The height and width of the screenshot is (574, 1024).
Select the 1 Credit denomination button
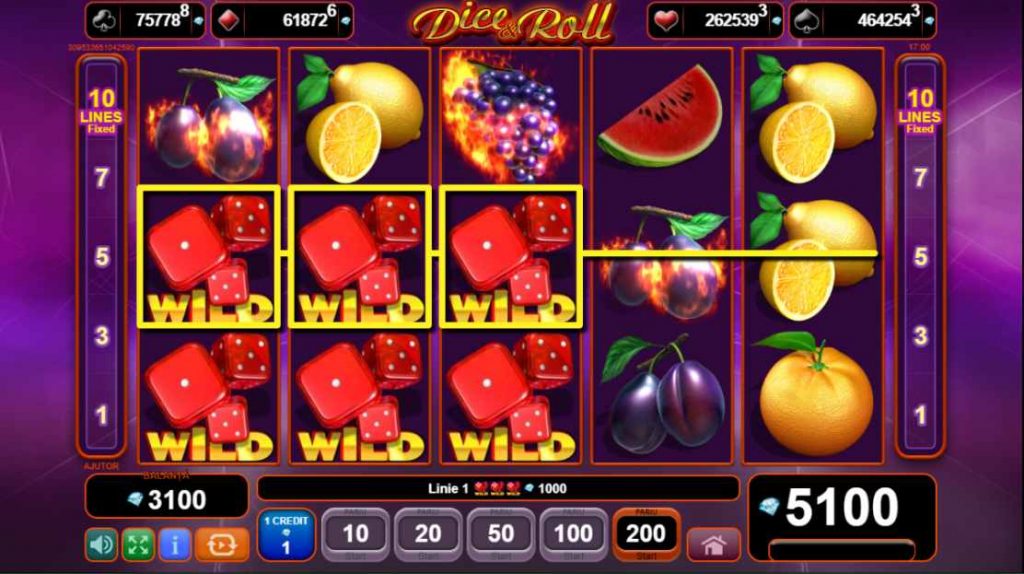tap(286, 535)
